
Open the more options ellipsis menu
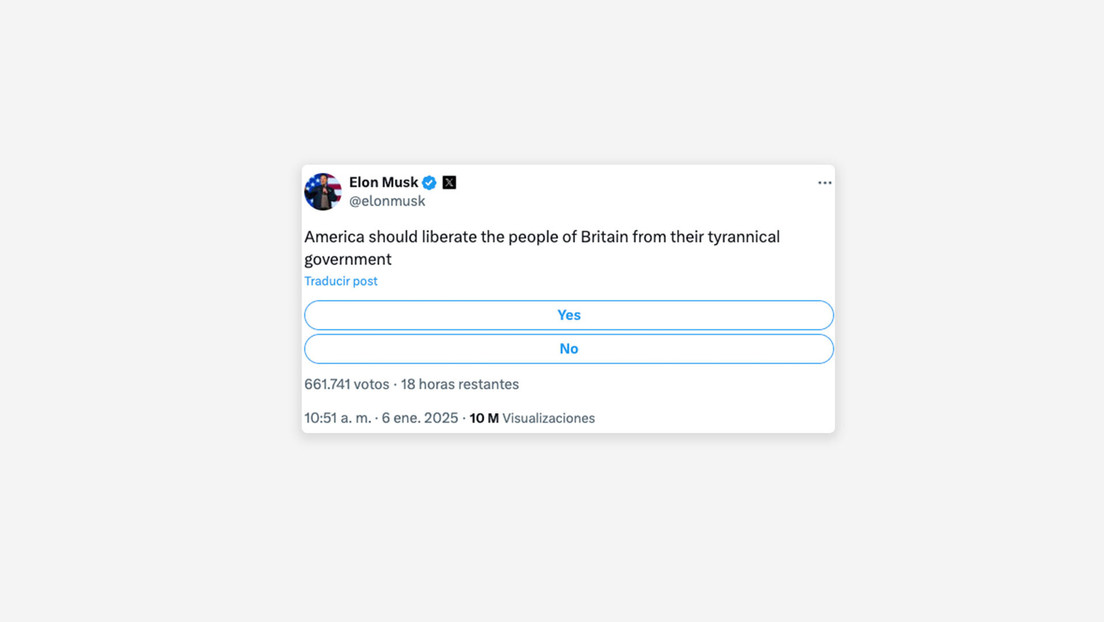824,183
